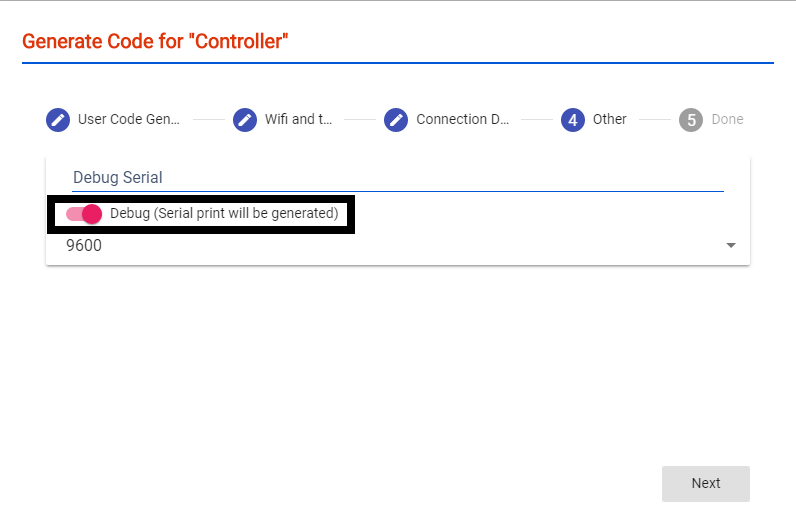This screenshot has width=796, height=510.
Task: Click the pink toggle knob
Action: tap(92, 214)
